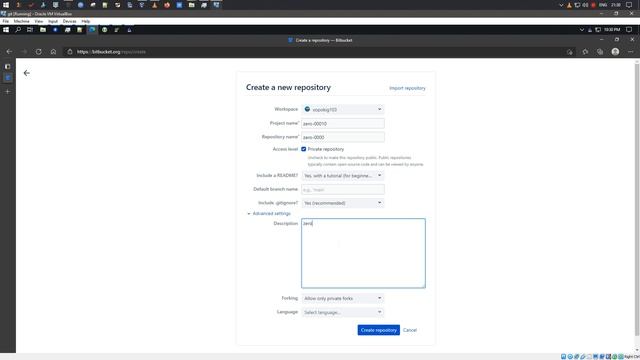Open guest File Explorer taskbar icon
Viewport: 640px width, 360px height.
(43, 30)
